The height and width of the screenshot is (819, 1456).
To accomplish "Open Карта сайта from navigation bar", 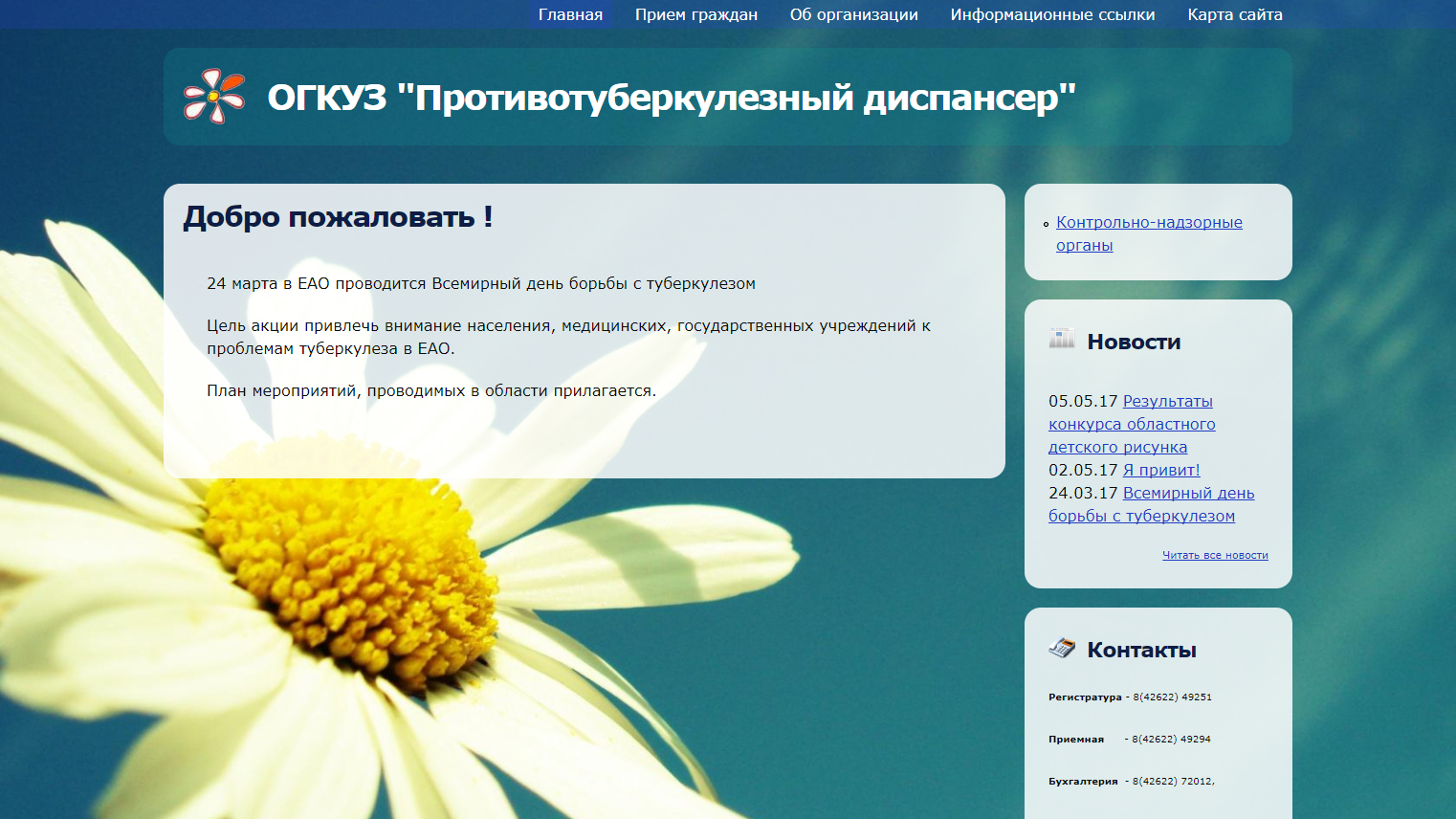I will pos(1234,14).
